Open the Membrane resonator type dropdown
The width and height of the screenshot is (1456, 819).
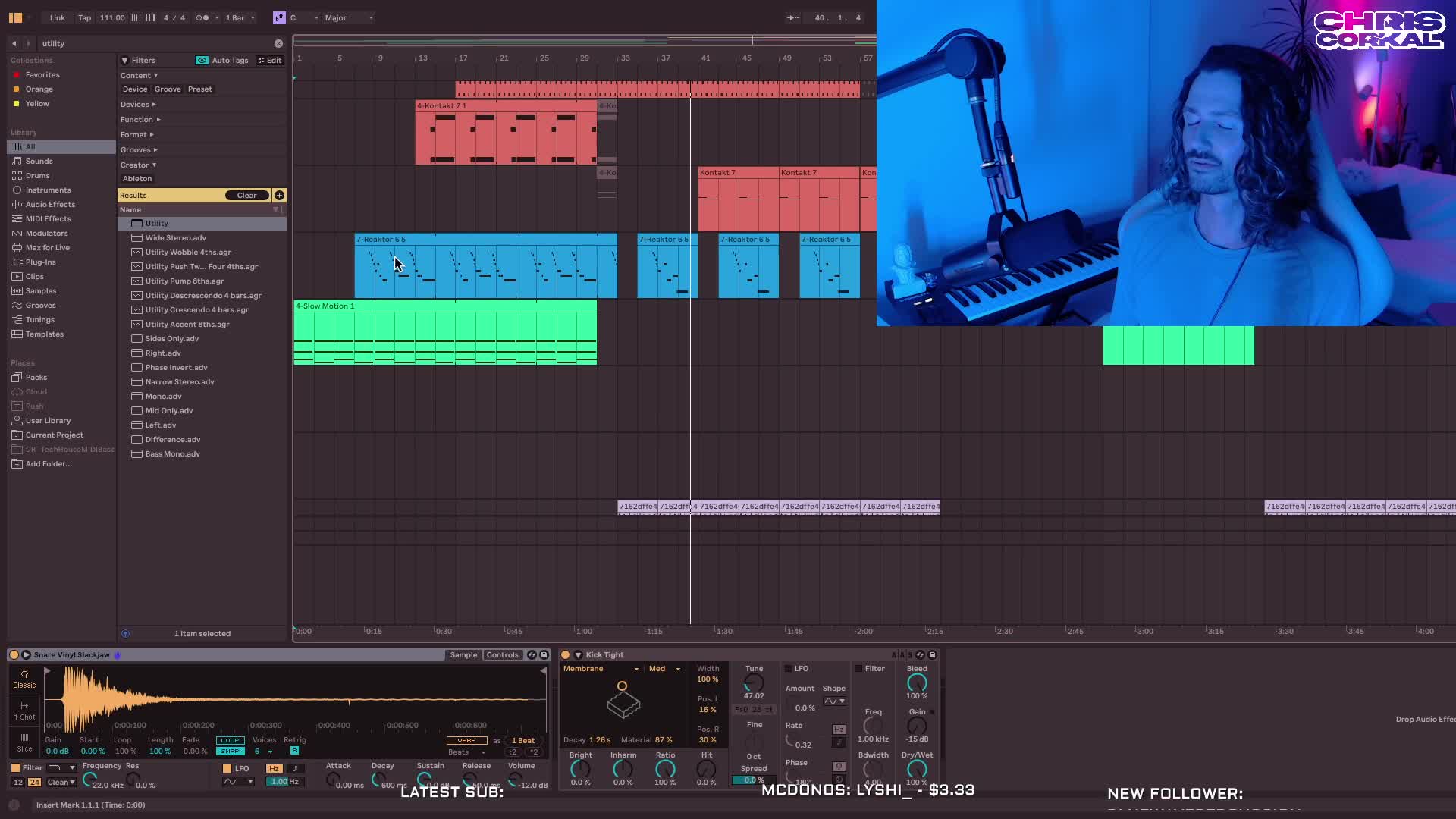(x=601, y=668)
